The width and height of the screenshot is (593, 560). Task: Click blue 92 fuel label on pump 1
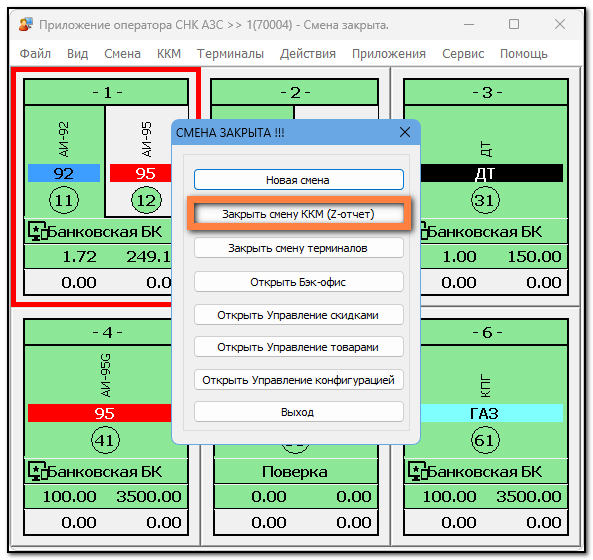point(64,173)
